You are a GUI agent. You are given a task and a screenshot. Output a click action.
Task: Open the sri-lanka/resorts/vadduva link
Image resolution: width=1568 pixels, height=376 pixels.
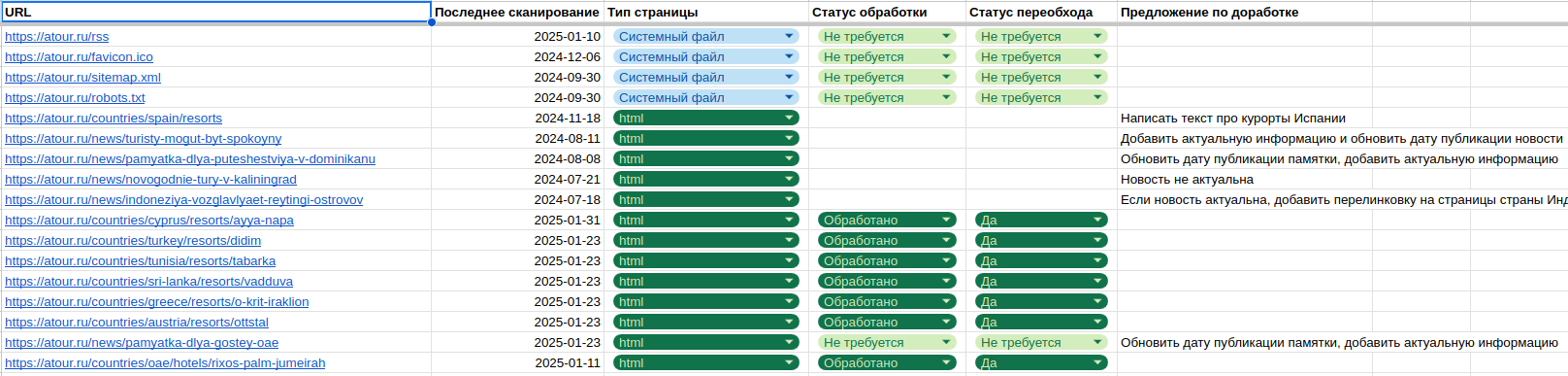[x=148, y=282]
